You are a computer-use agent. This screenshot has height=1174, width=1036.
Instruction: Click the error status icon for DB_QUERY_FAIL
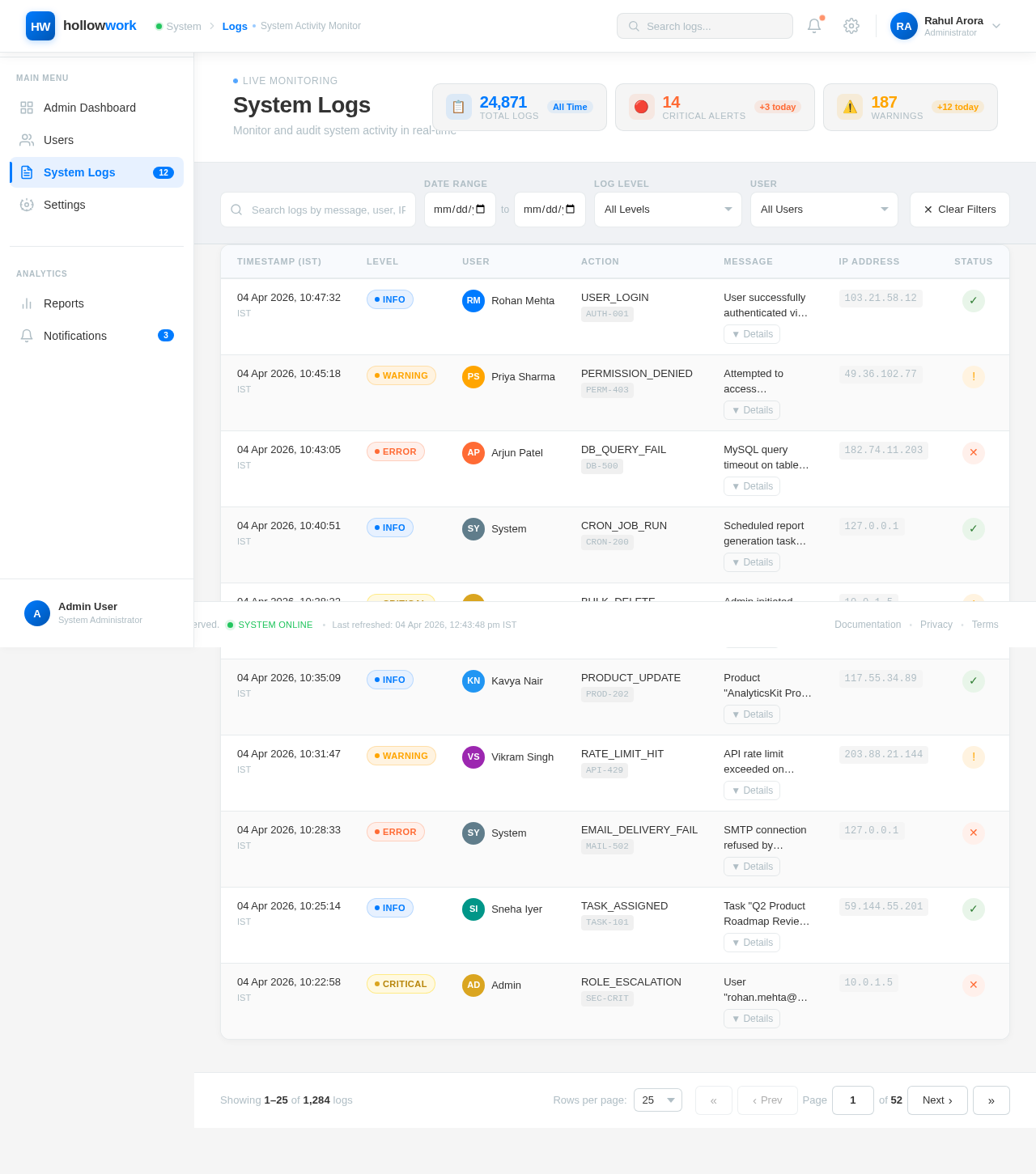(x=974, y=453)
